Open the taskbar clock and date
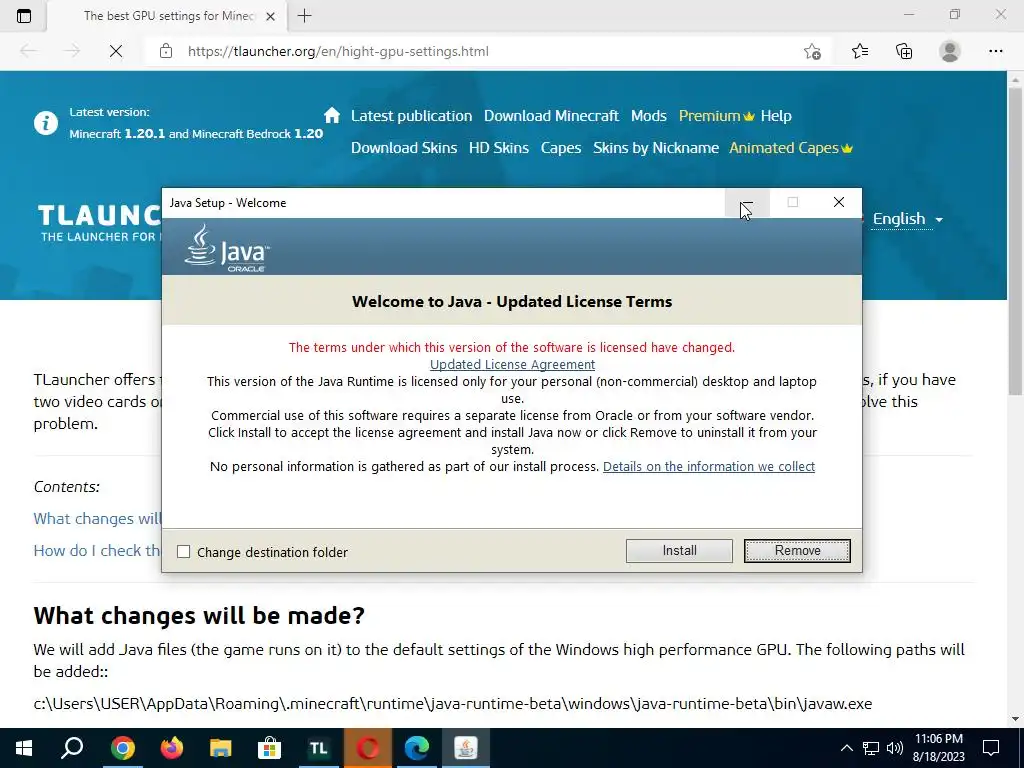Image resolution: width=1024 pixels, height=768 pixels. click(x=938, y=748)
